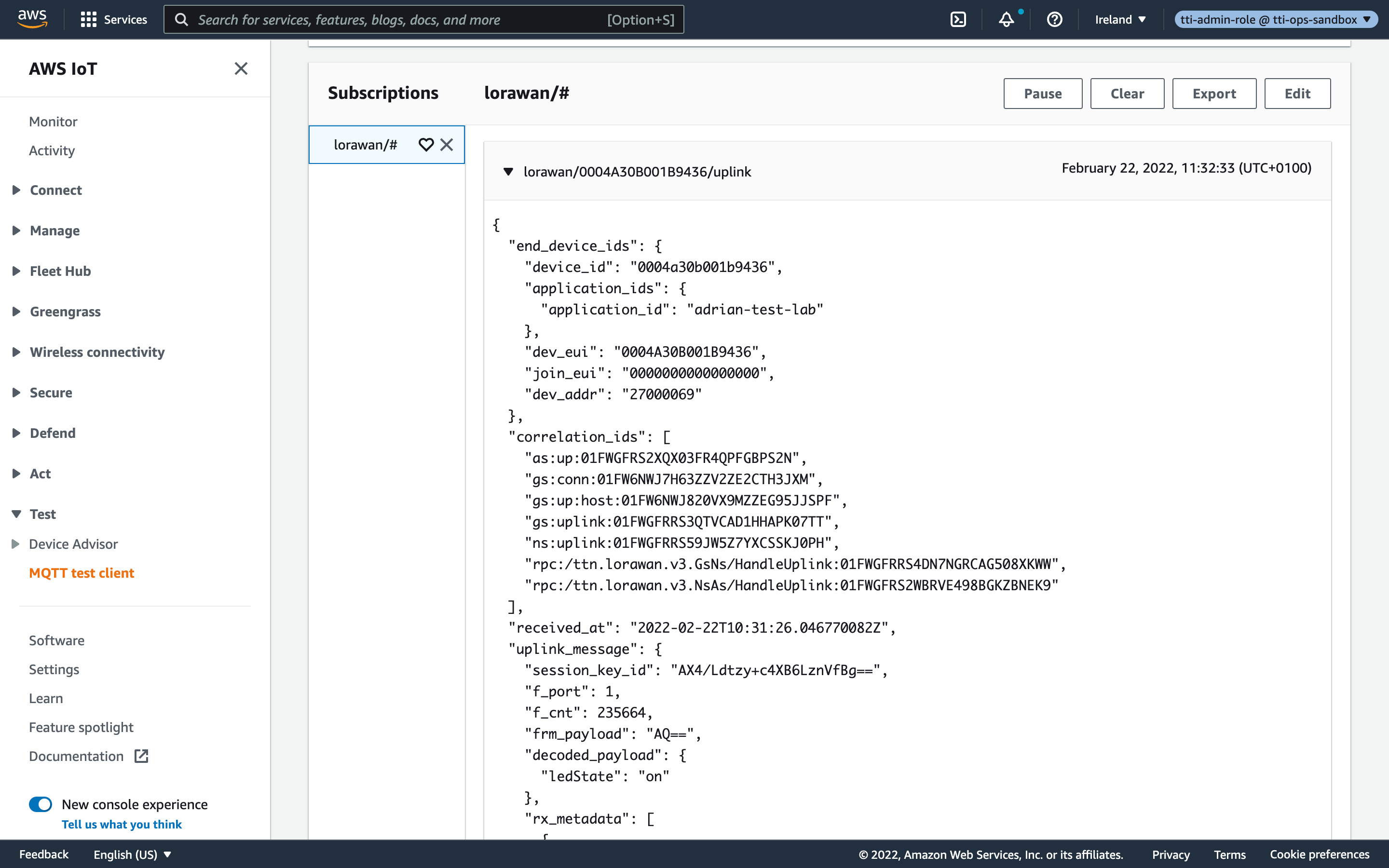1389x868 pixels.
Task: Open Ireland region dropdown
Action: (x=1120, y=19)
